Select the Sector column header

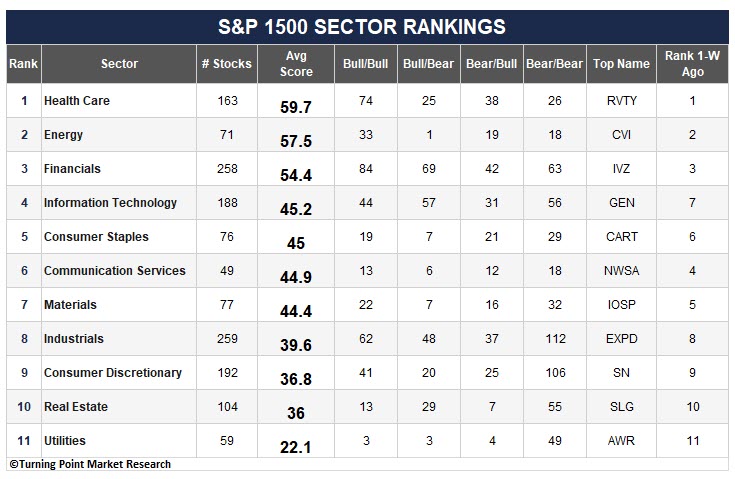[119, 64]
